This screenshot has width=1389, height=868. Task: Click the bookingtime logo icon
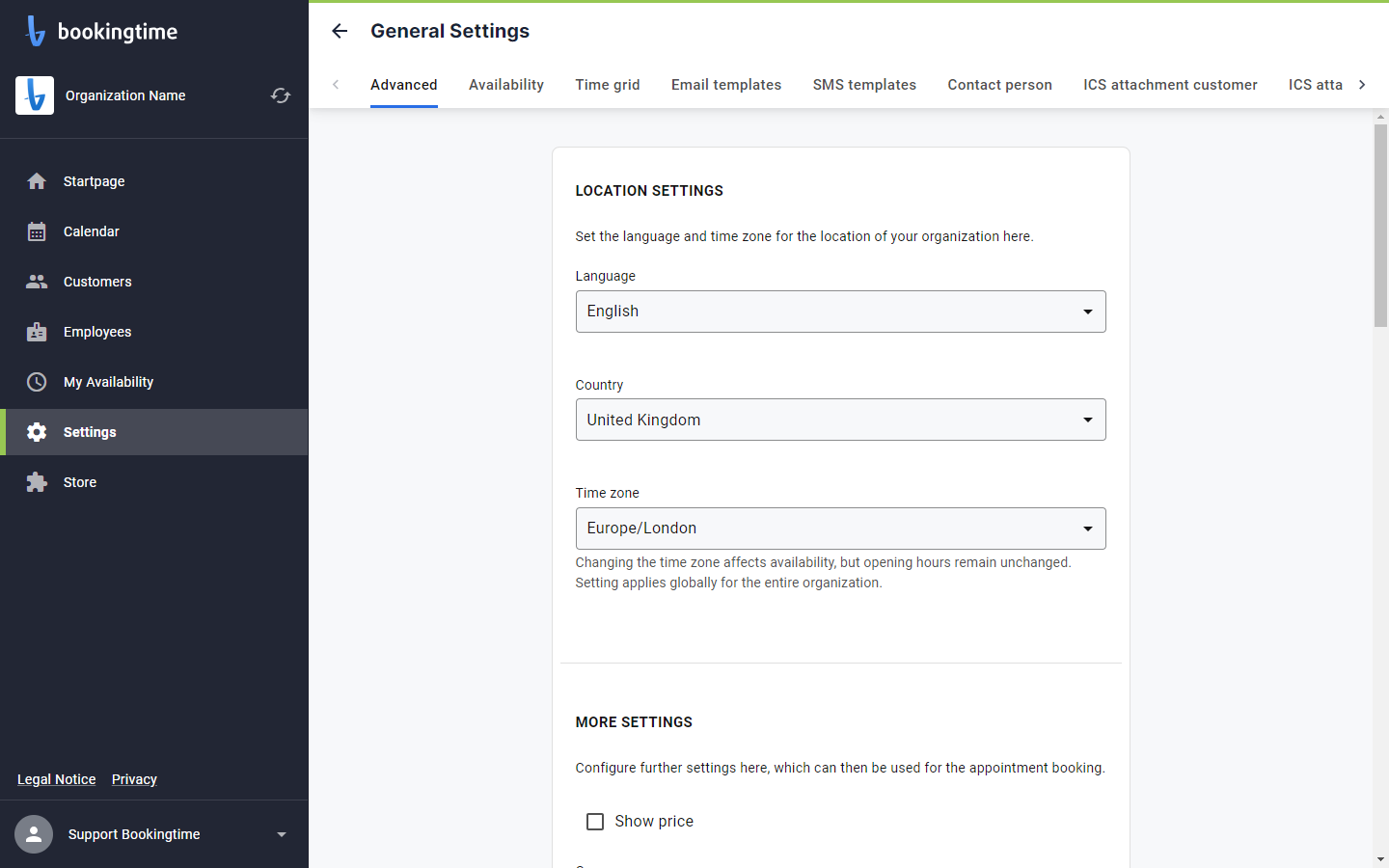click(x=36, y=31)
